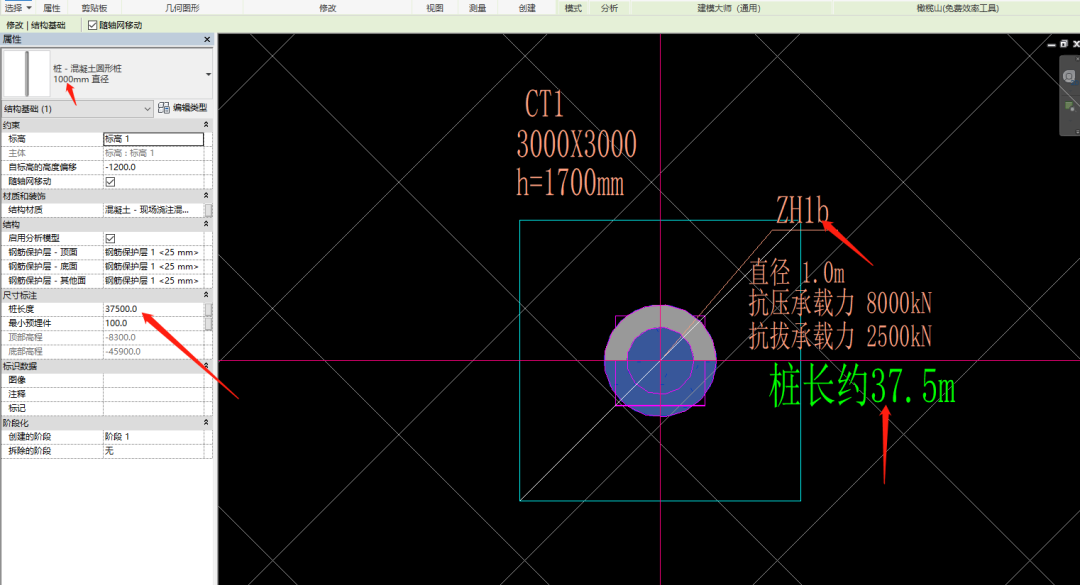Screen dimensions: 1080x585
Task: Click the greyed 顶部高程 value -8300.0
Action: pos(154,338)
